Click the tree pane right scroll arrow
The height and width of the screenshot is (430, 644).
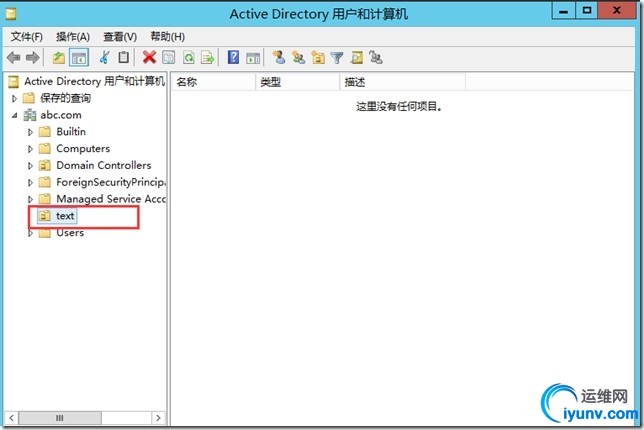[158, 418]
